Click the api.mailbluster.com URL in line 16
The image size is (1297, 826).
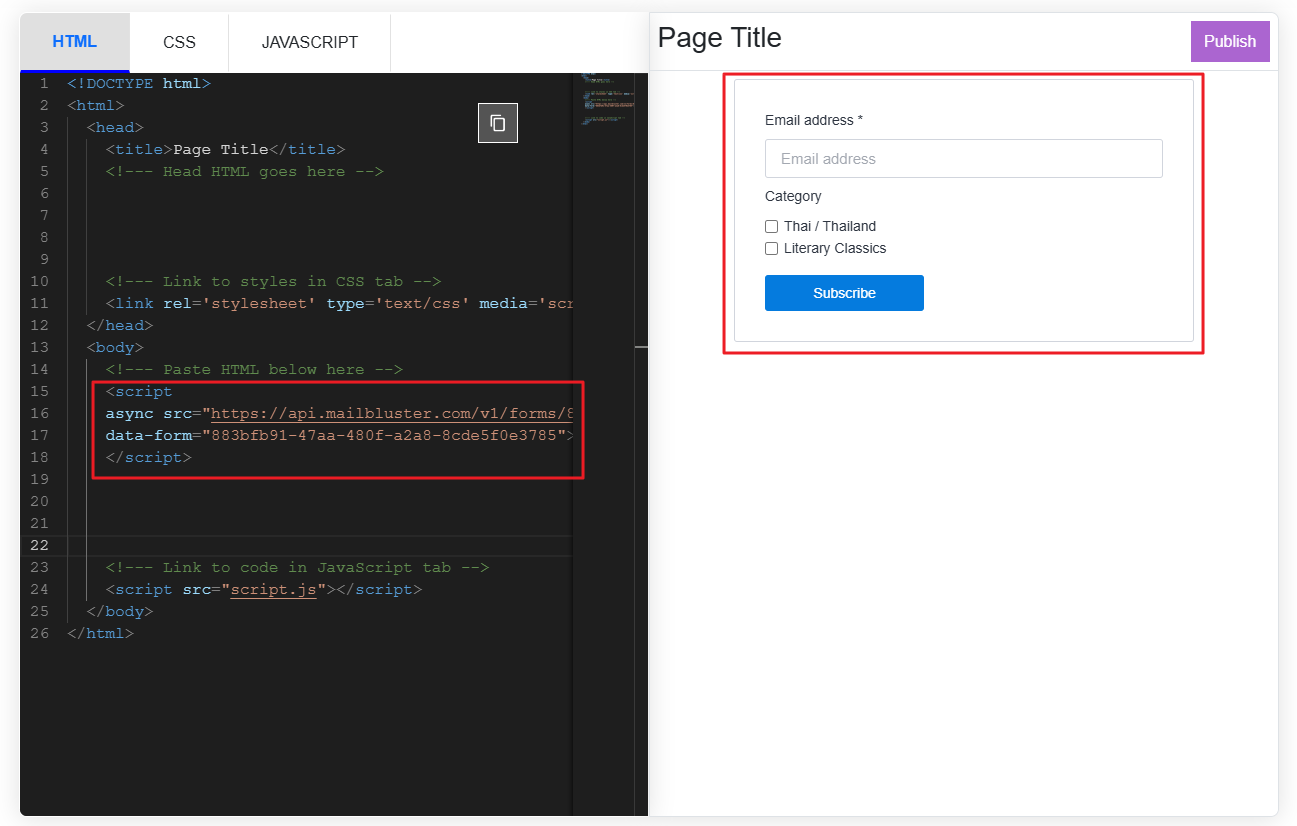pos(391,413)
